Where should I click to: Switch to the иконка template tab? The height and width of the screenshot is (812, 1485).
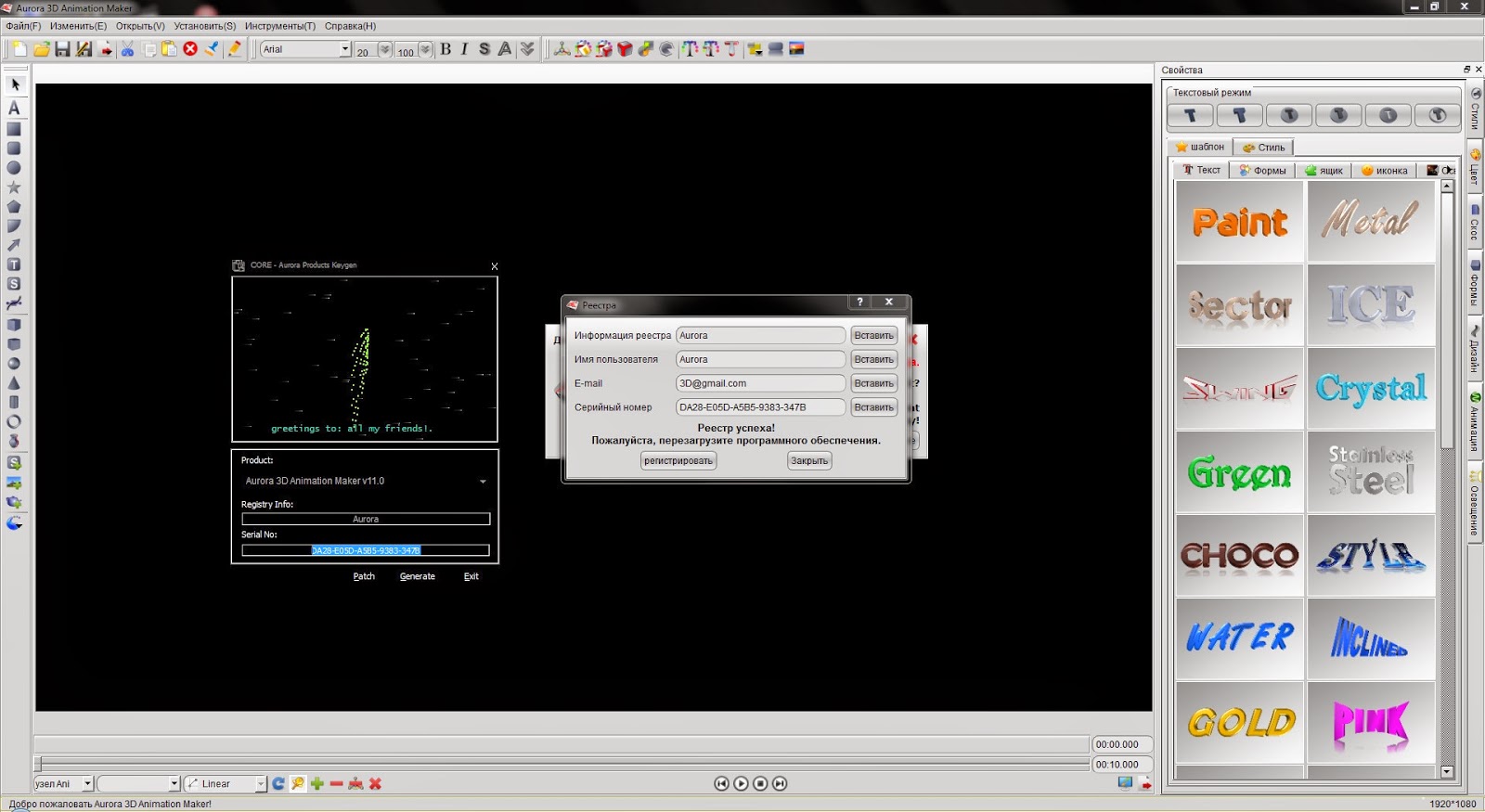[x=1384, y=171]
